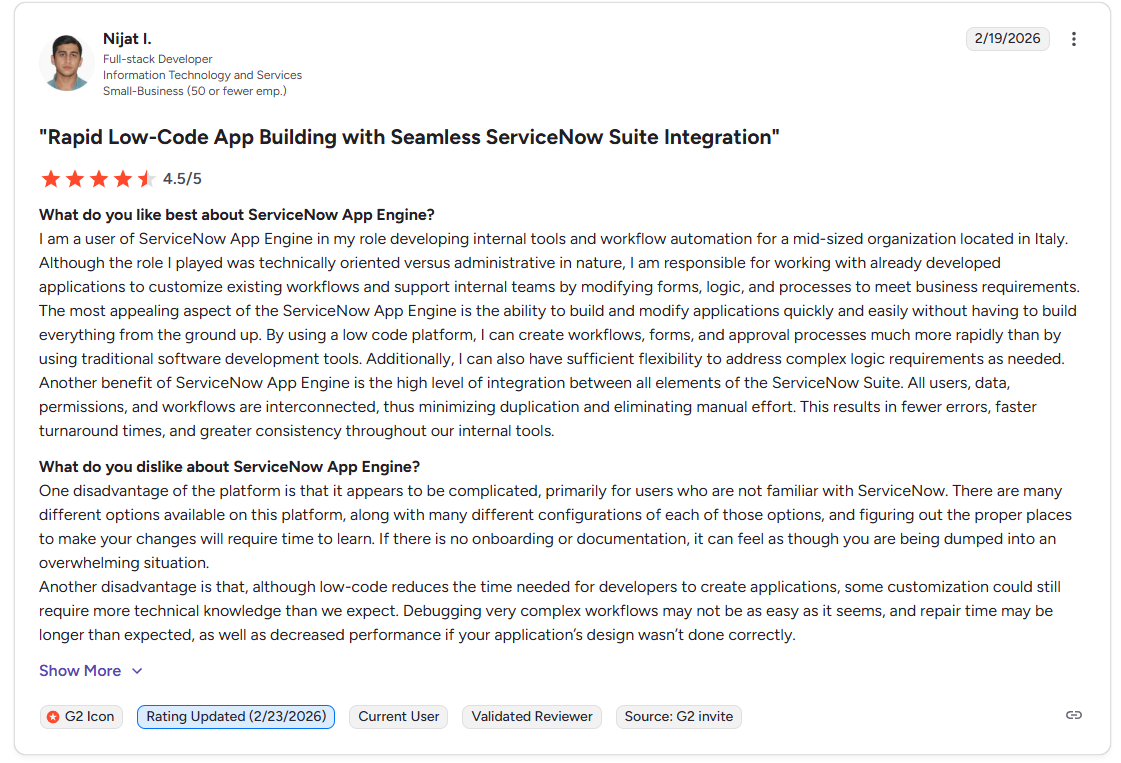Image resolution: width=1121 pixels, height=763 pixels.
Task: Click 'Small-Business (50 or fewer emp.)' text
Action: (x=194, y=91)
